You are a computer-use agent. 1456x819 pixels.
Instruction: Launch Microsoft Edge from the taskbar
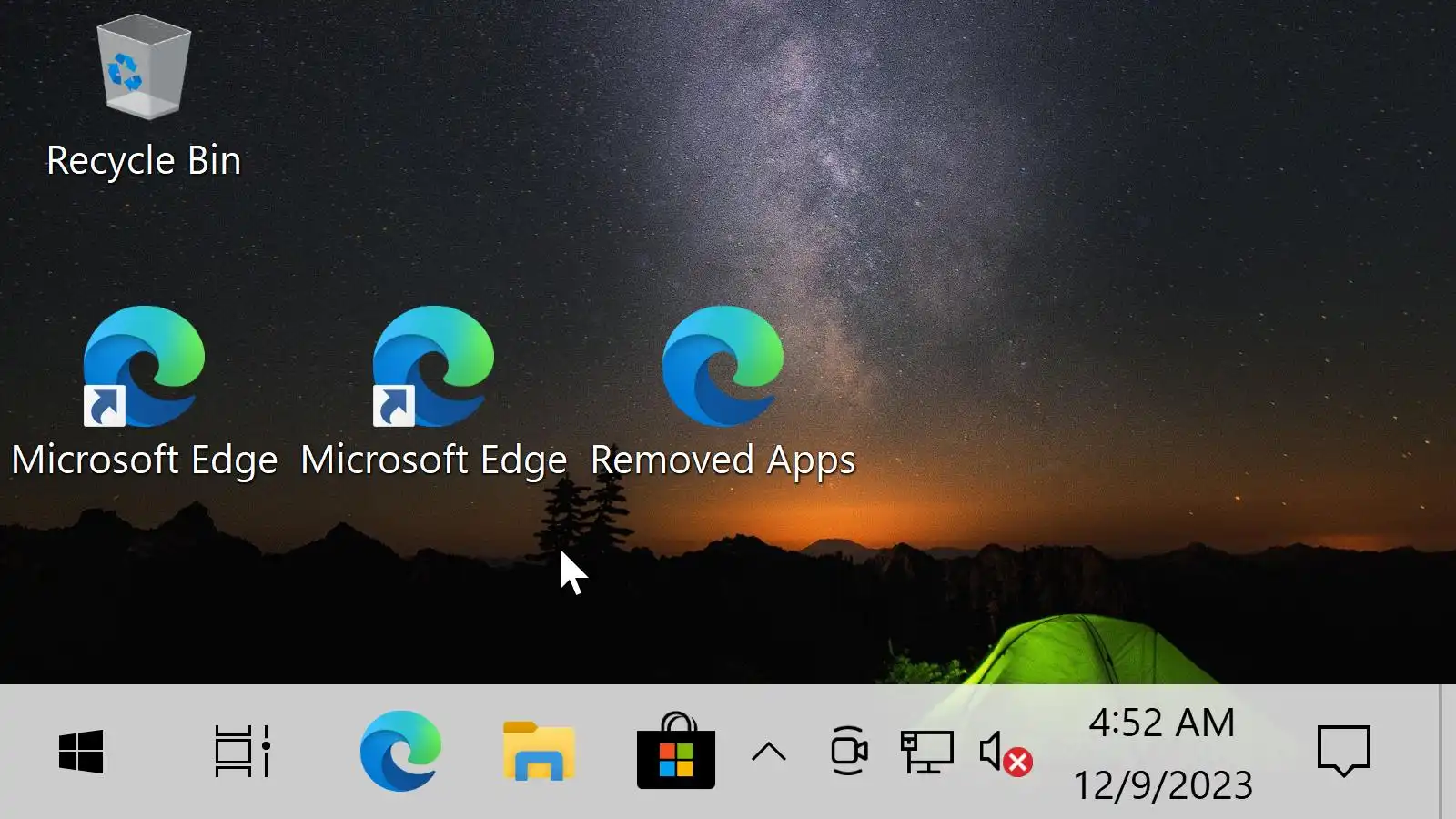point(400,751)
